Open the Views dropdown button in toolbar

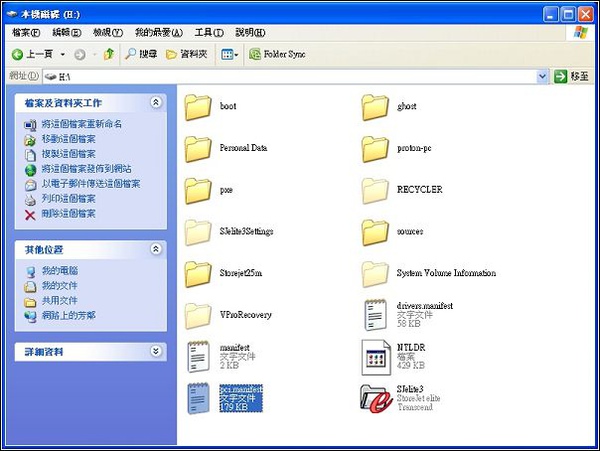tap(229, 53)
